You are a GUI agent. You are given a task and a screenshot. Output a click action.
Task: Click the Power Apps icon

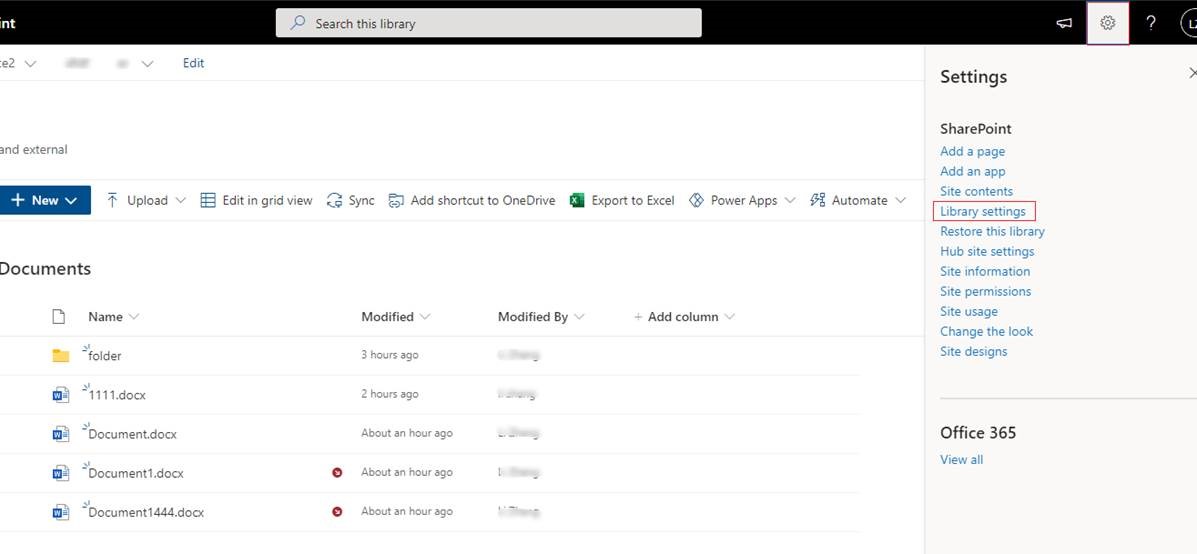(x=695, y=201)
